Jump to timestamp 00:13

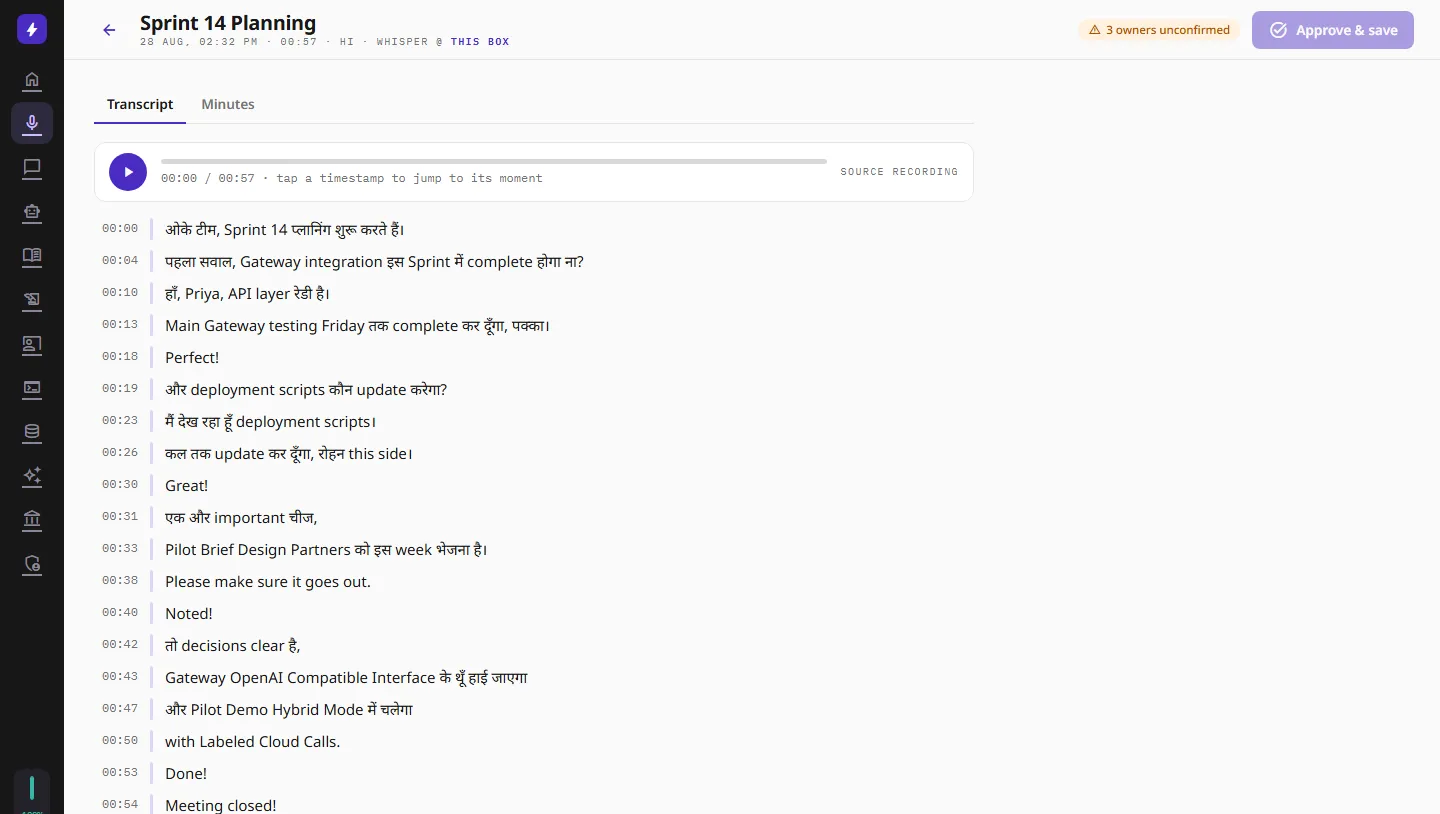coord(120,325)
